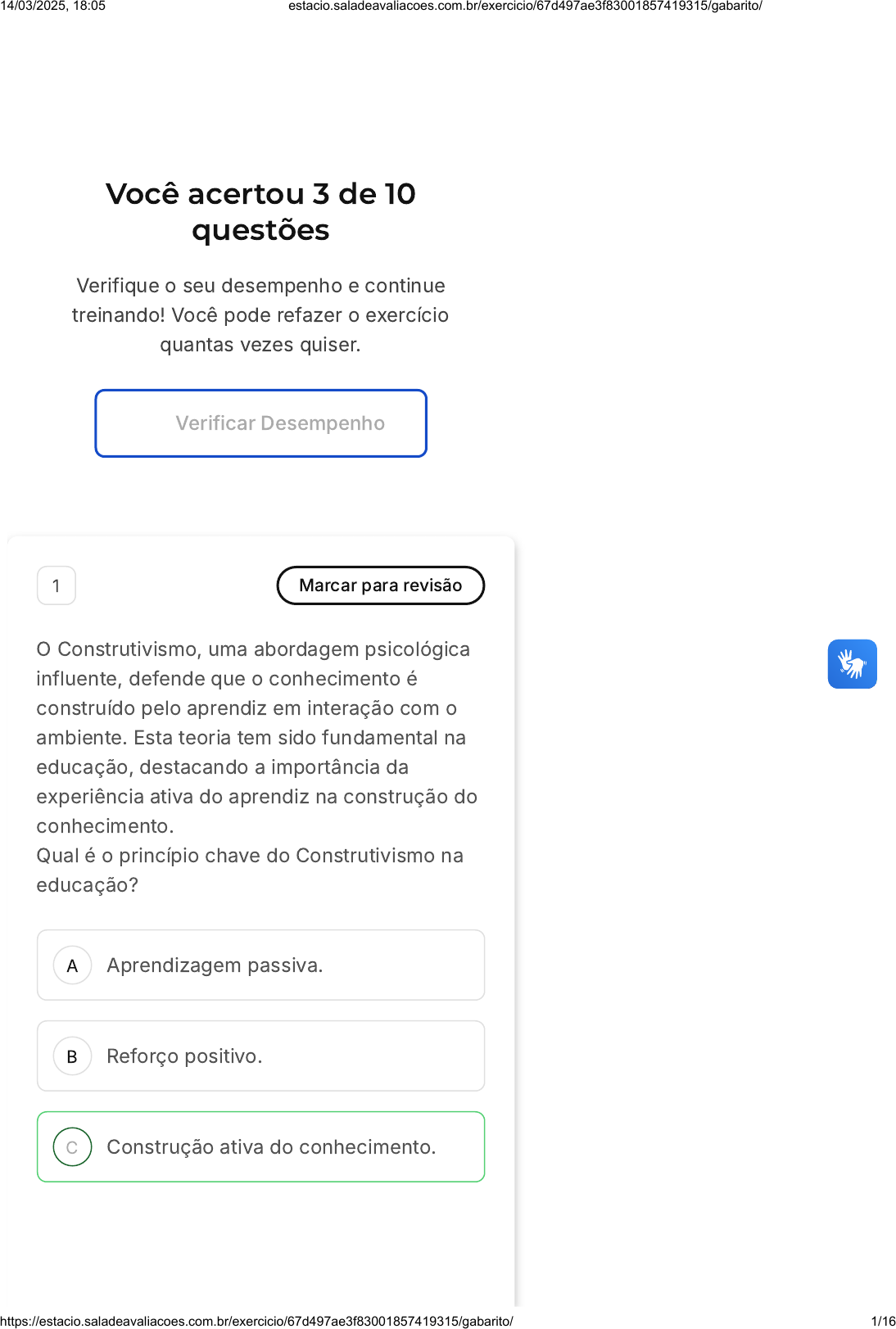896x1329 pixels.
Task: Click the gabarito URL in the page header
Action: 525,6
